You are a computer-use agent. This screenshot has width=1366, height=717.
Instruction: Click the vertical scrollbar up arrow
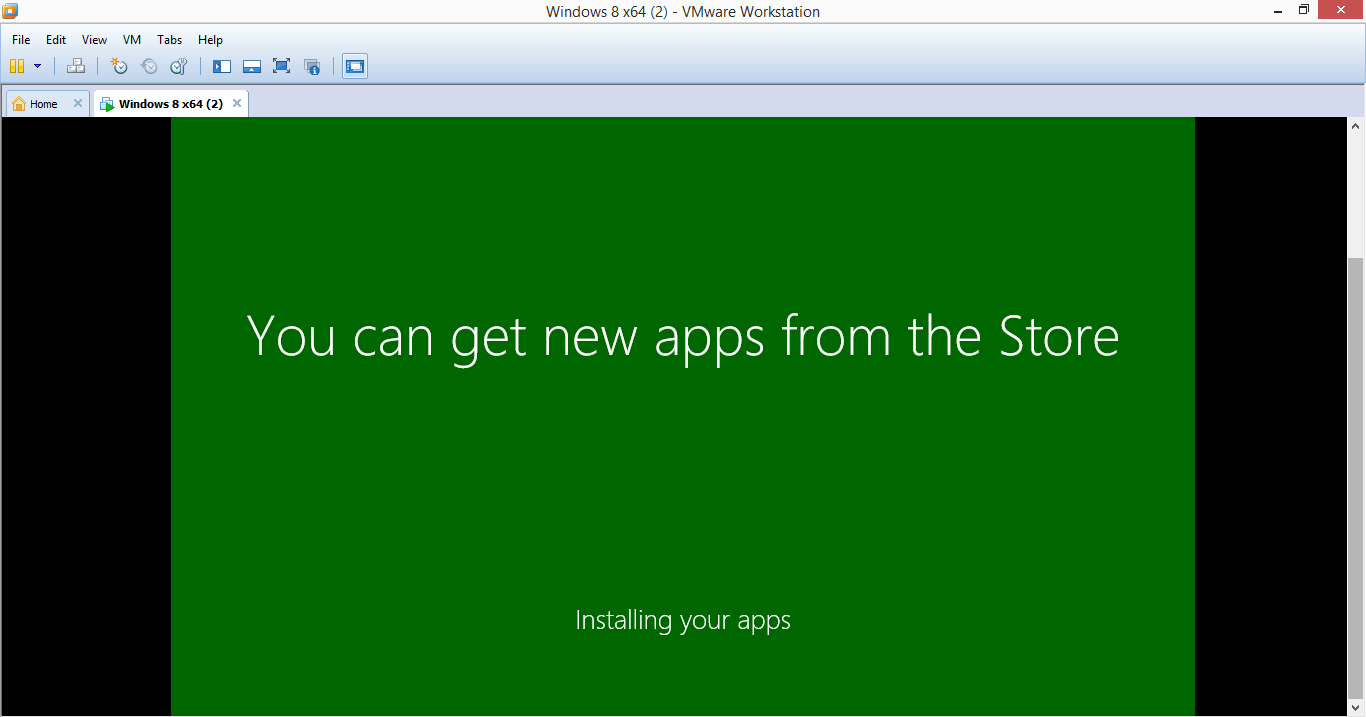1356,126
